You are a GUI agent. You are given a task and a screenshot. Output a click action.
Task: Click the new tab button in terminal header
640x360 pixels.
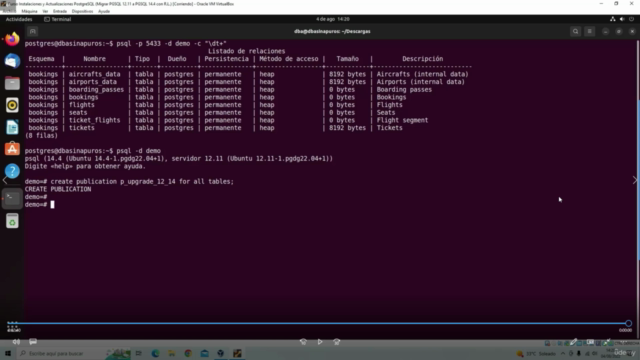tap(33, 31)
